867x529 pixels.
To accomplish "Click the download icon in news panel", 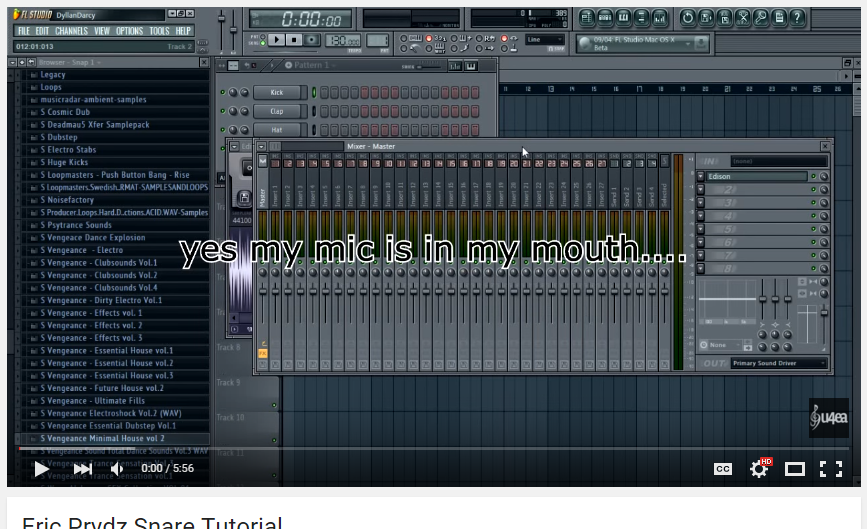I will click(x=701, y=43).
